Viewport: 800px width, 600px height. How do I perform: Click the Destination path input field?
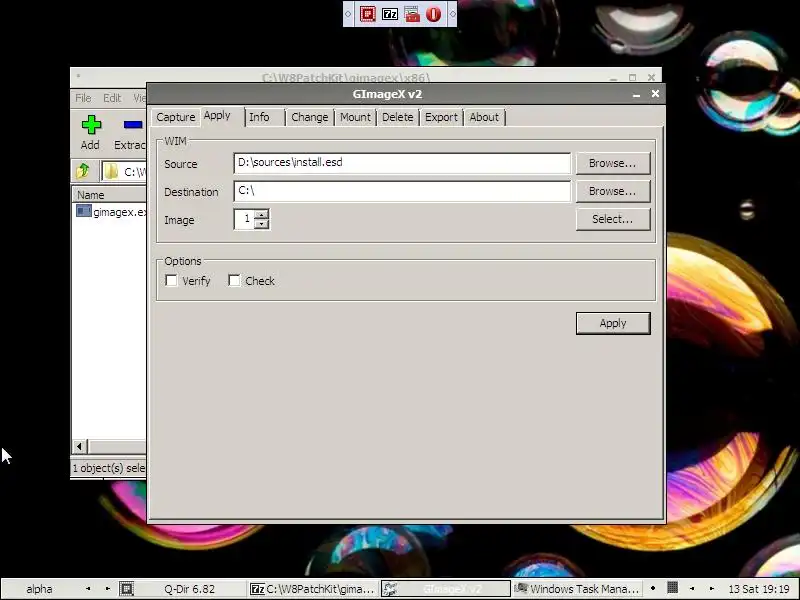click(x=402, y=191)
